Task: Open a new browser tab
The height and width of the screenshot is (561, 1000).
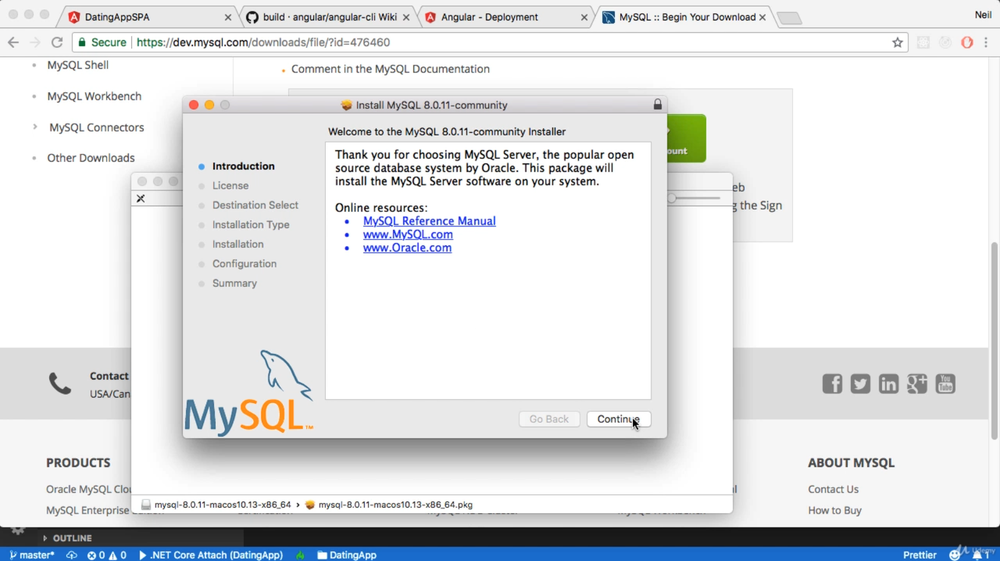Action: coord(790,18)
